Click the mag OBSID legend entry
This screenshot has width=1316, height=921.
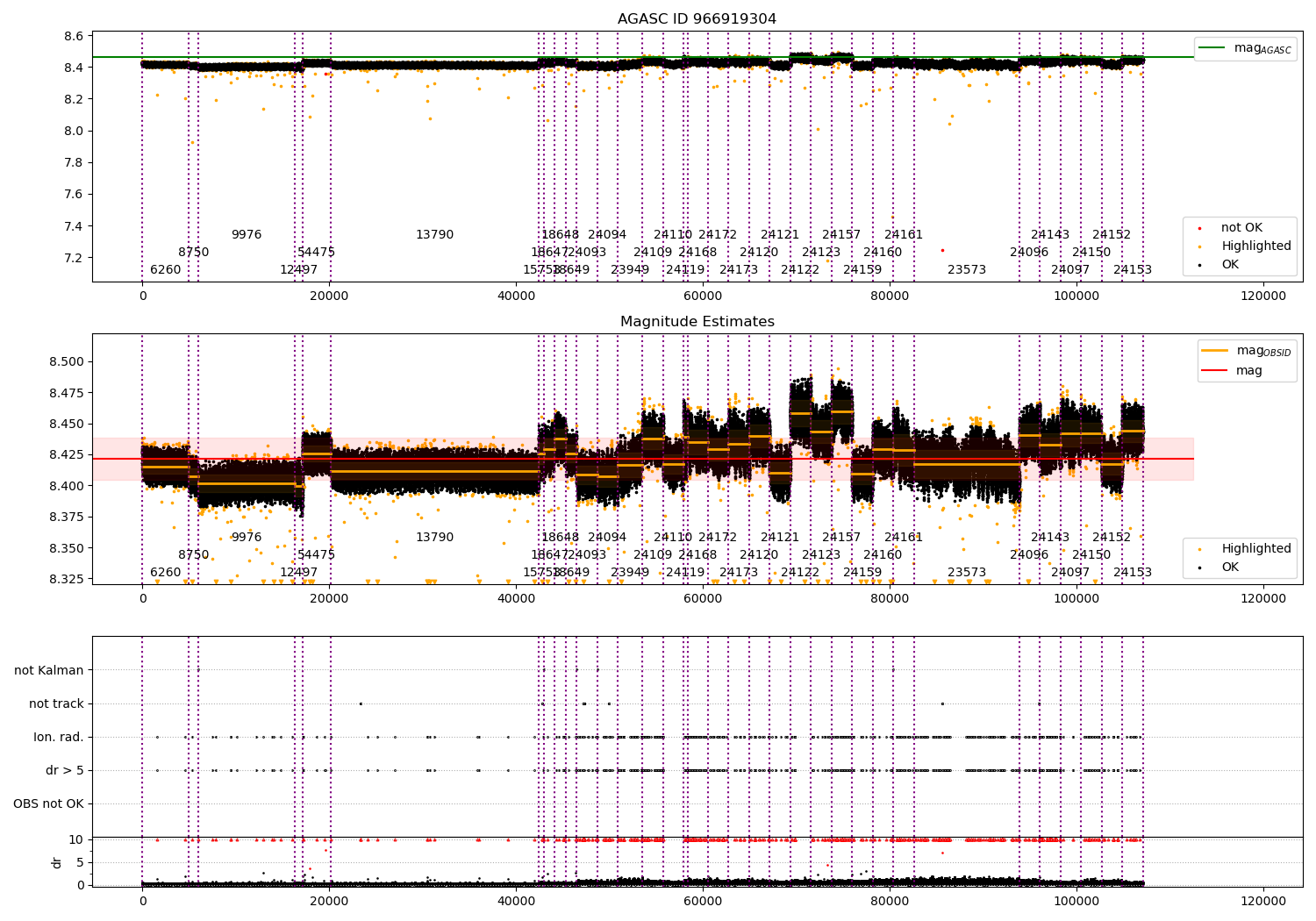(1246, 351)
